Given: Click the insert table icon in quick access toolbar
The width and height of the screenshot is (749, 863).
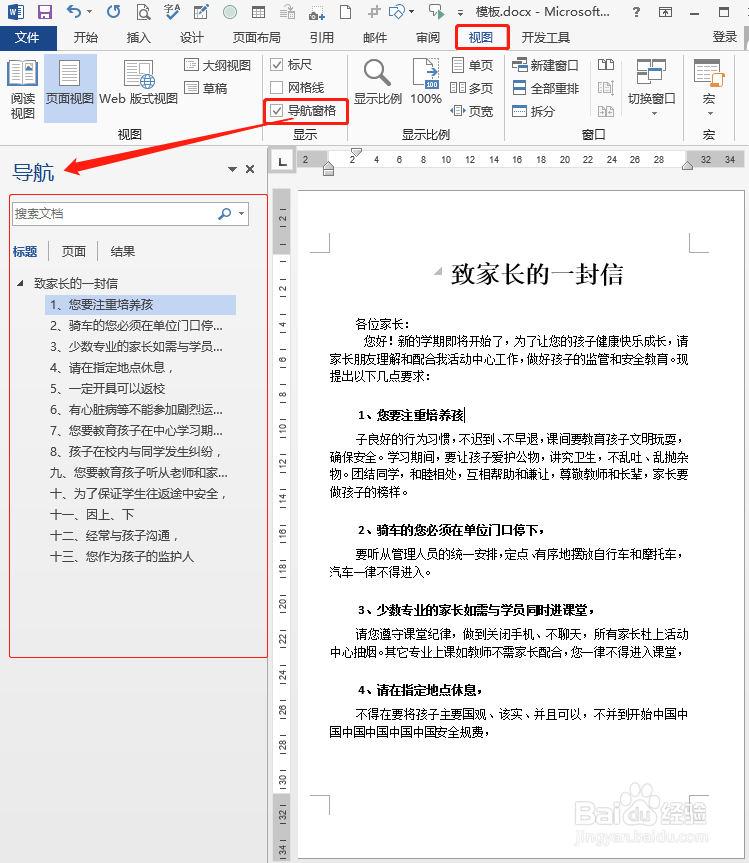Looking at the screenshot, I should click(258, 12).
